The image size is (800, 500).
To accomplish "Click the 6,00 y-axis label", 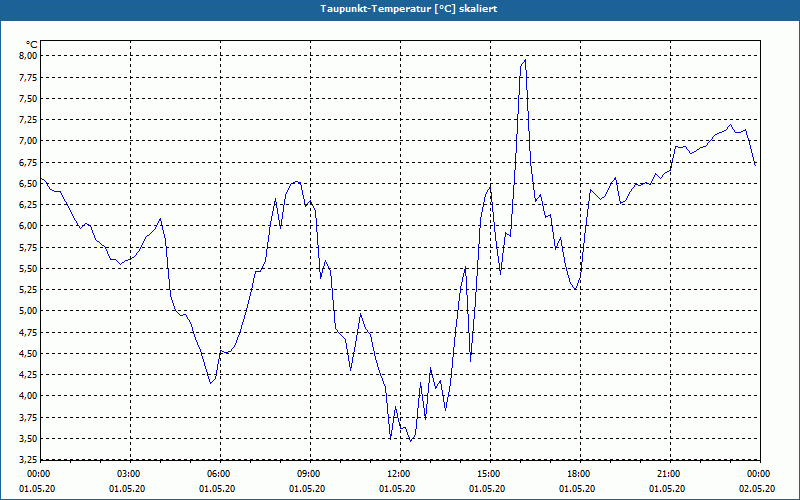I will (x=27, y=226).
